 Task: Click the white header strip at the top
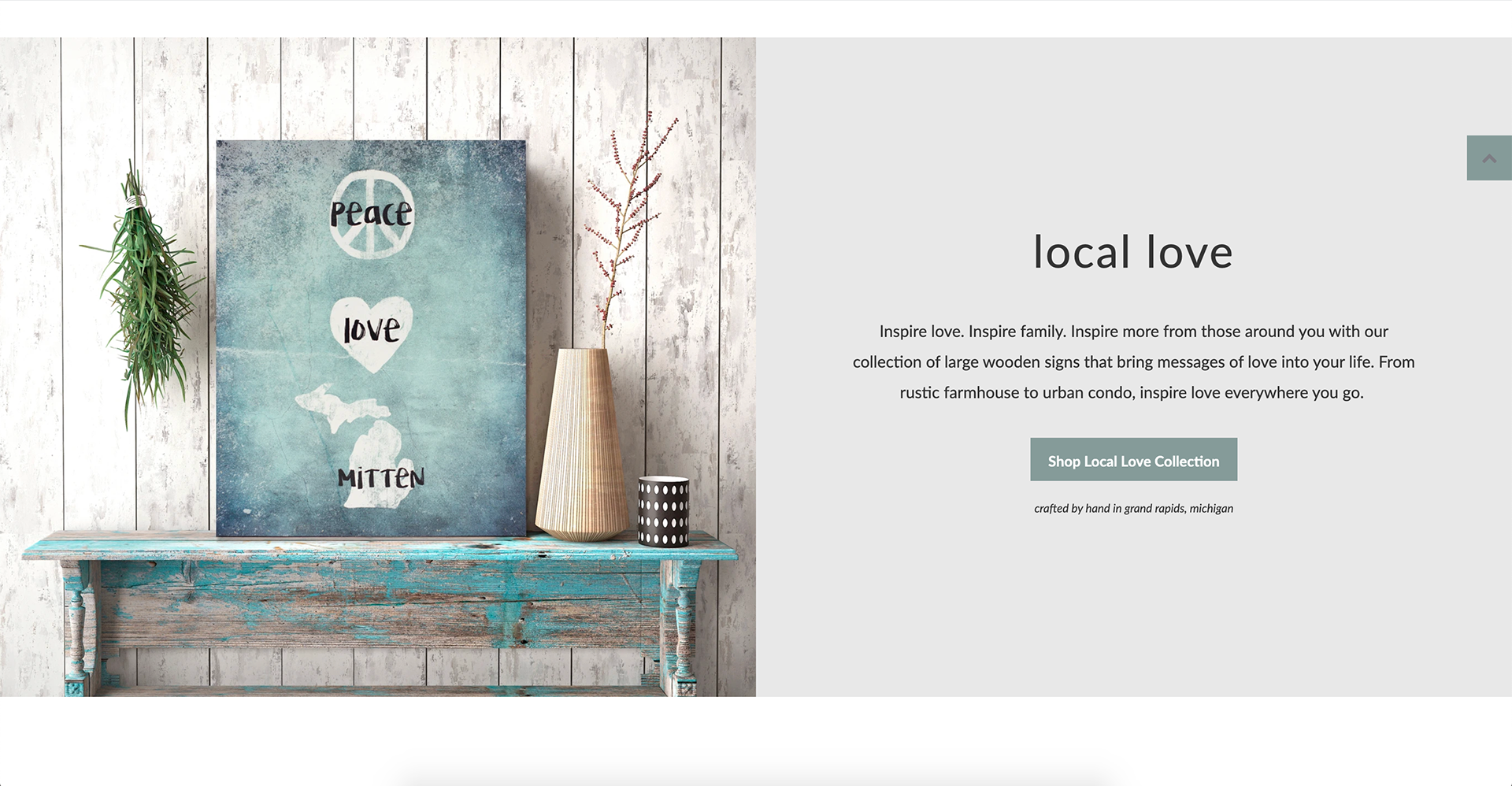tap(756, 19)
